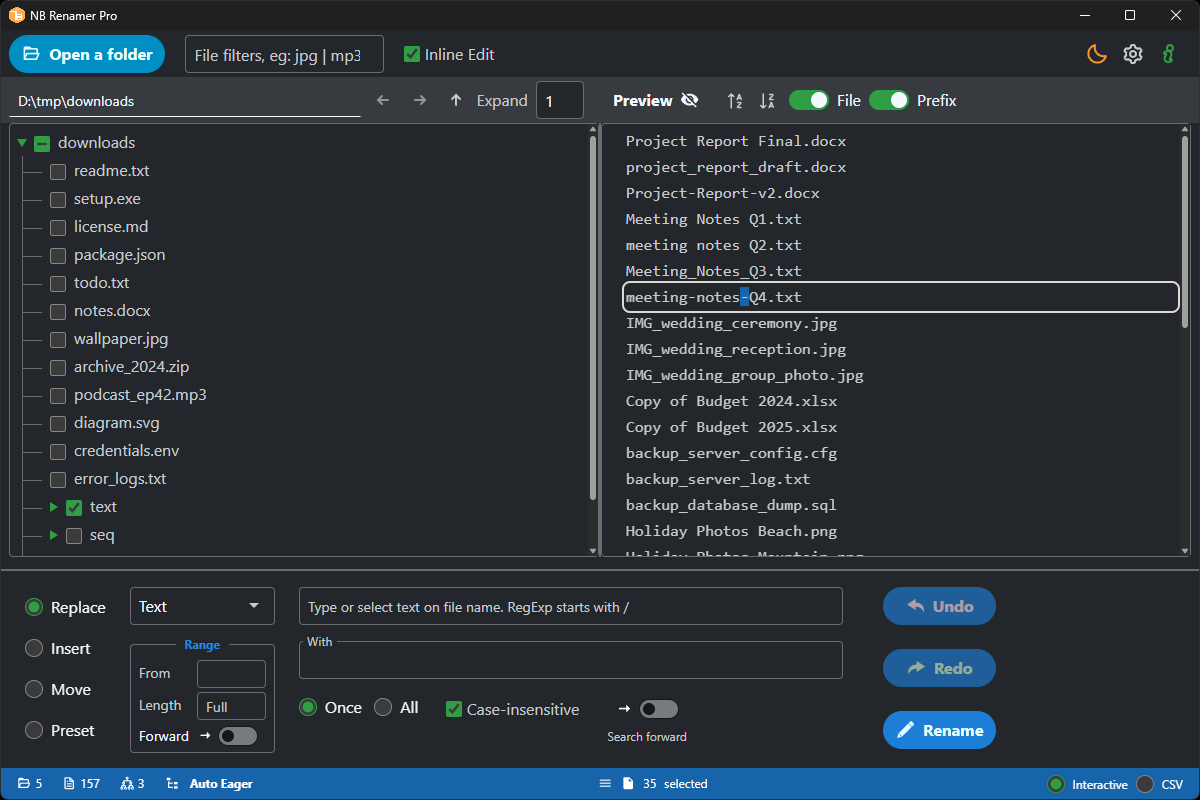Enable Search forward toggle

coord(658,708)
